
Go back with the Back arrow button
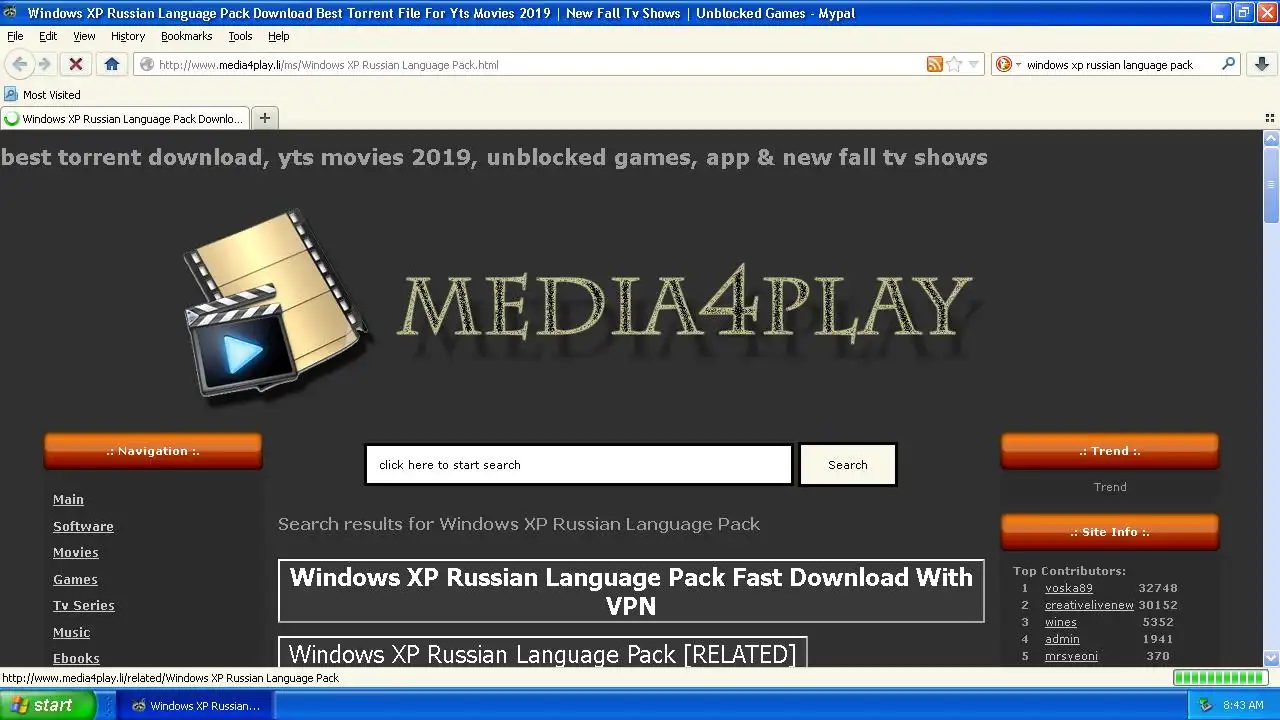[19, 64]
